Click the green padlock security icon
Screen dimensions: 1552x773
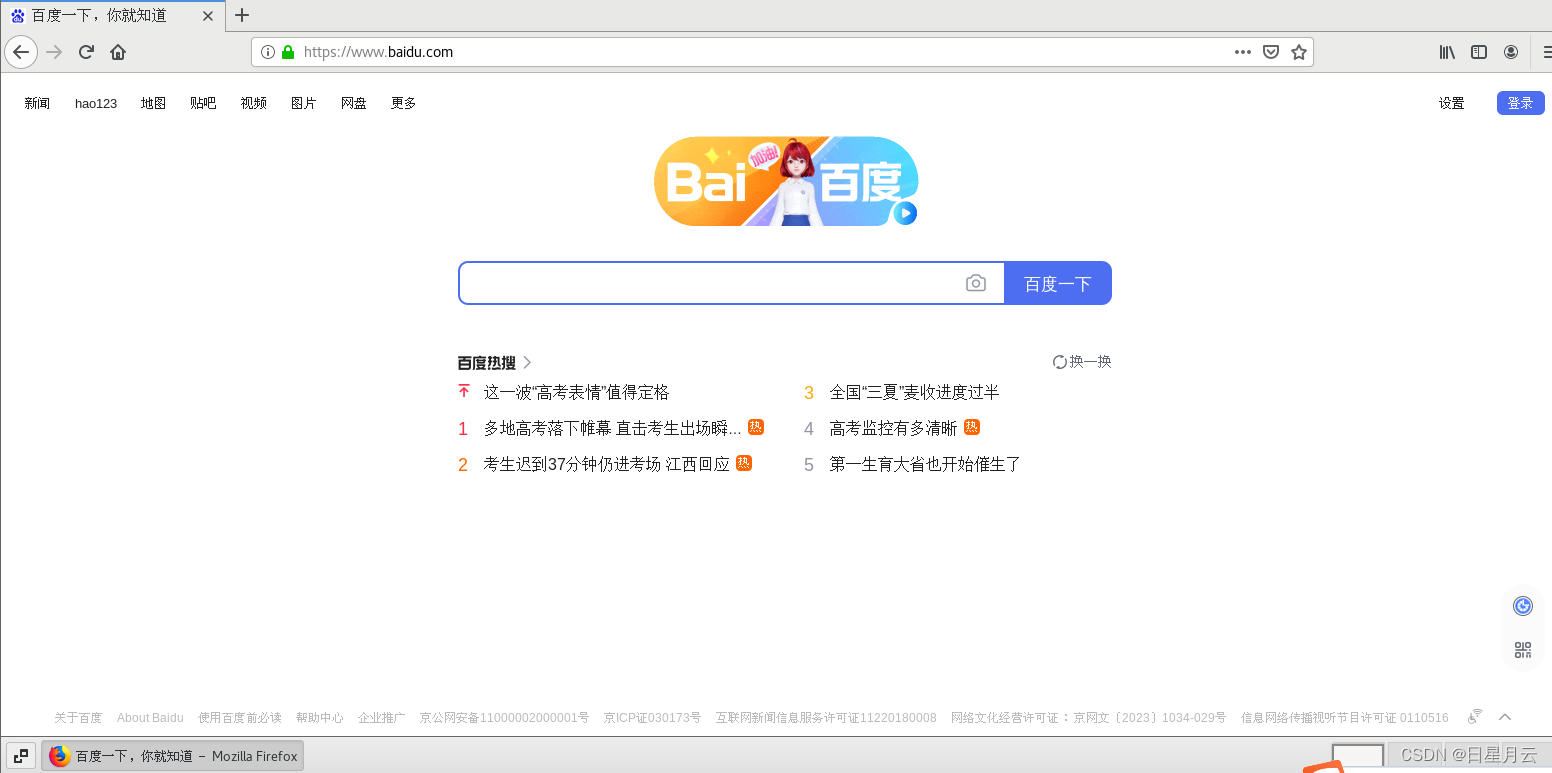[288, 52]
